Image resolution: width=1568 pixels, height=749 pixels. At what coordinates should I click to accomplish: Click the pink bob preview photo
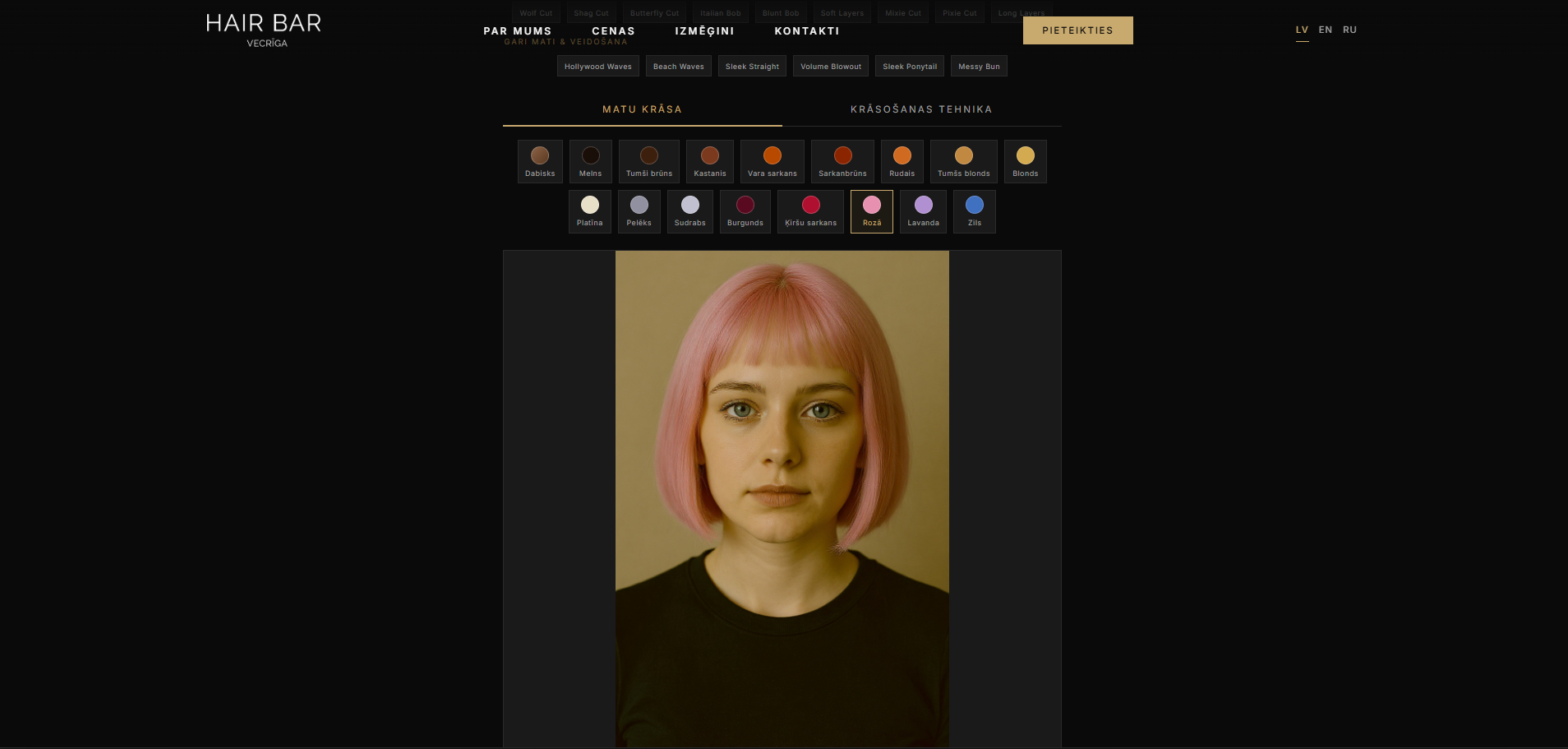click(782, 499)
